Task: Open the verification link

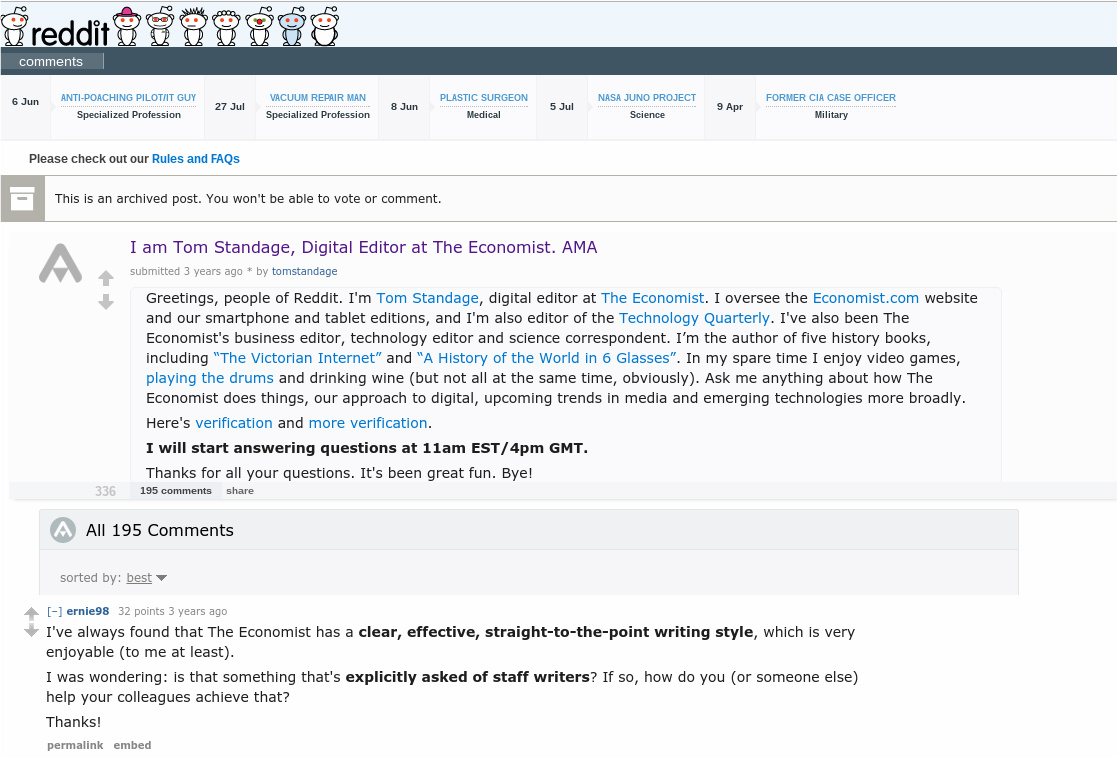Action: pos(234,423)
